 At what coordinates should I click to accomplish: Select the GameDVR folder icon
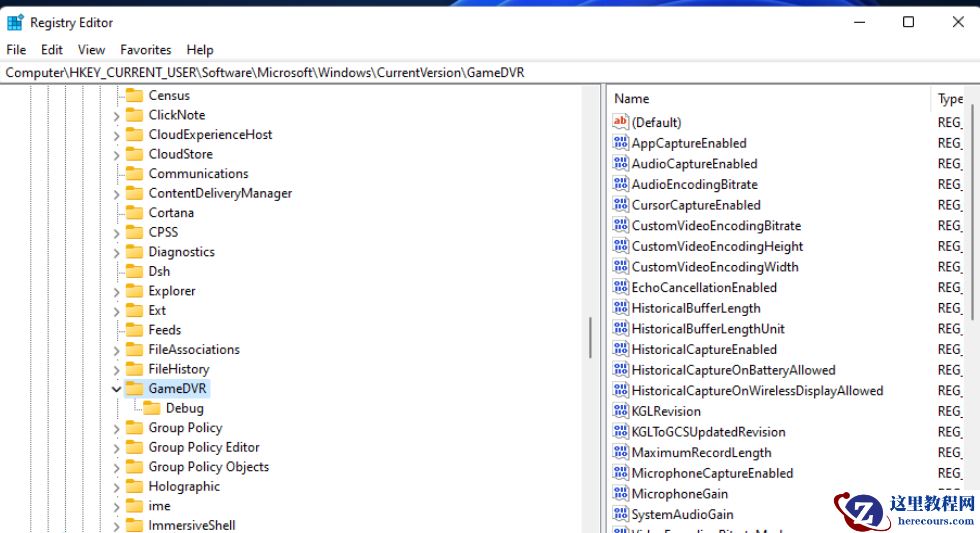[134, 388]
